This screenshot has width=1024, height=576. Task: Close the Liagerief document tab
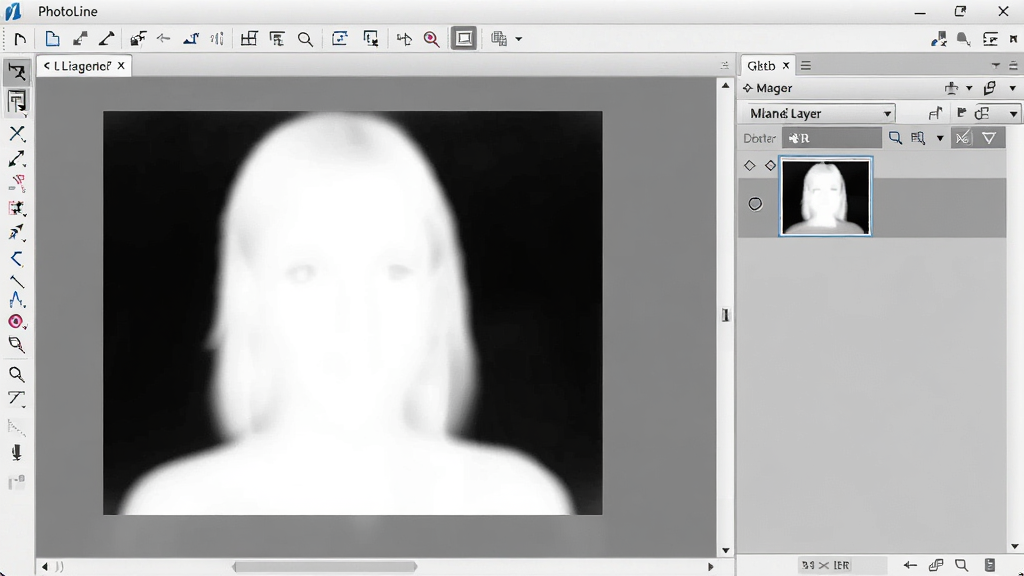coord(121,66)
